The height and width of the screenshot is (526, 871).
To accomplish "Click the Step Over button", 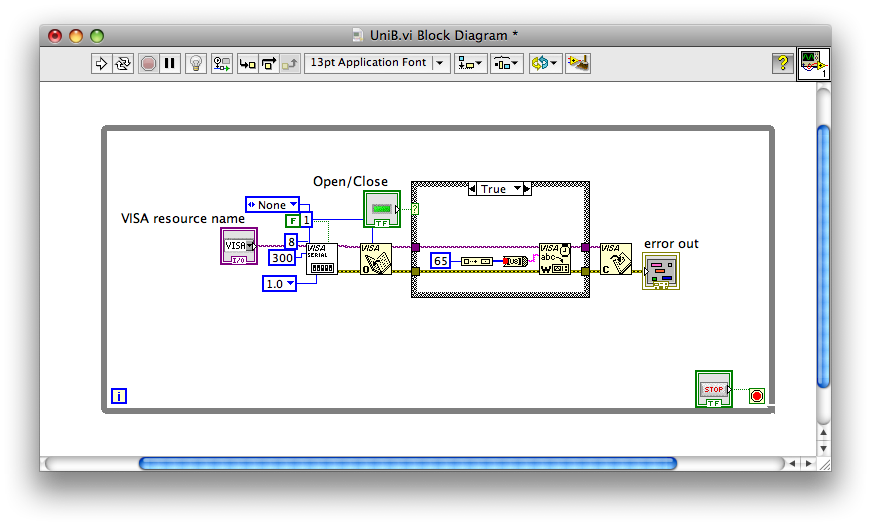I will (268, 63).
